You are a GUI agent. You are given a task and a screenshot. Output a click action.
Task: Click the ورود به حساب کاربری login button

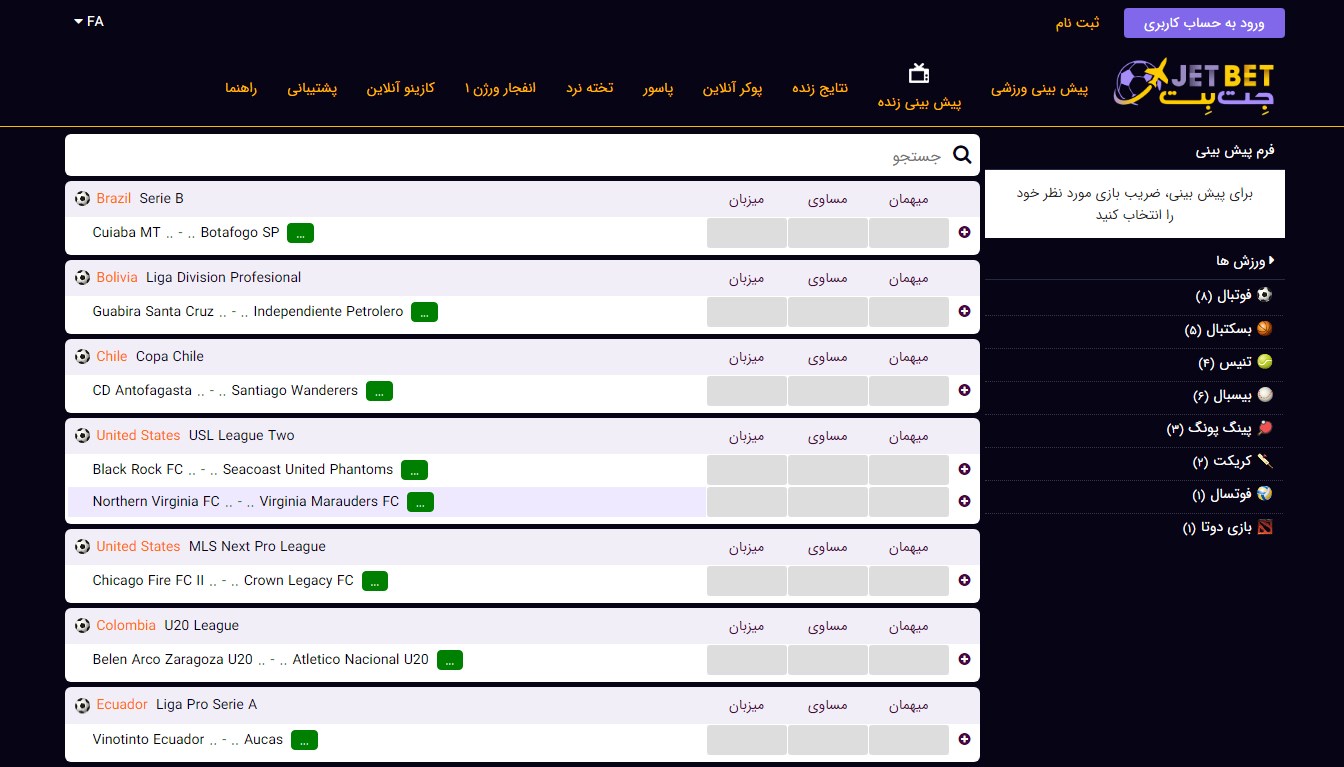point(1204,23)
